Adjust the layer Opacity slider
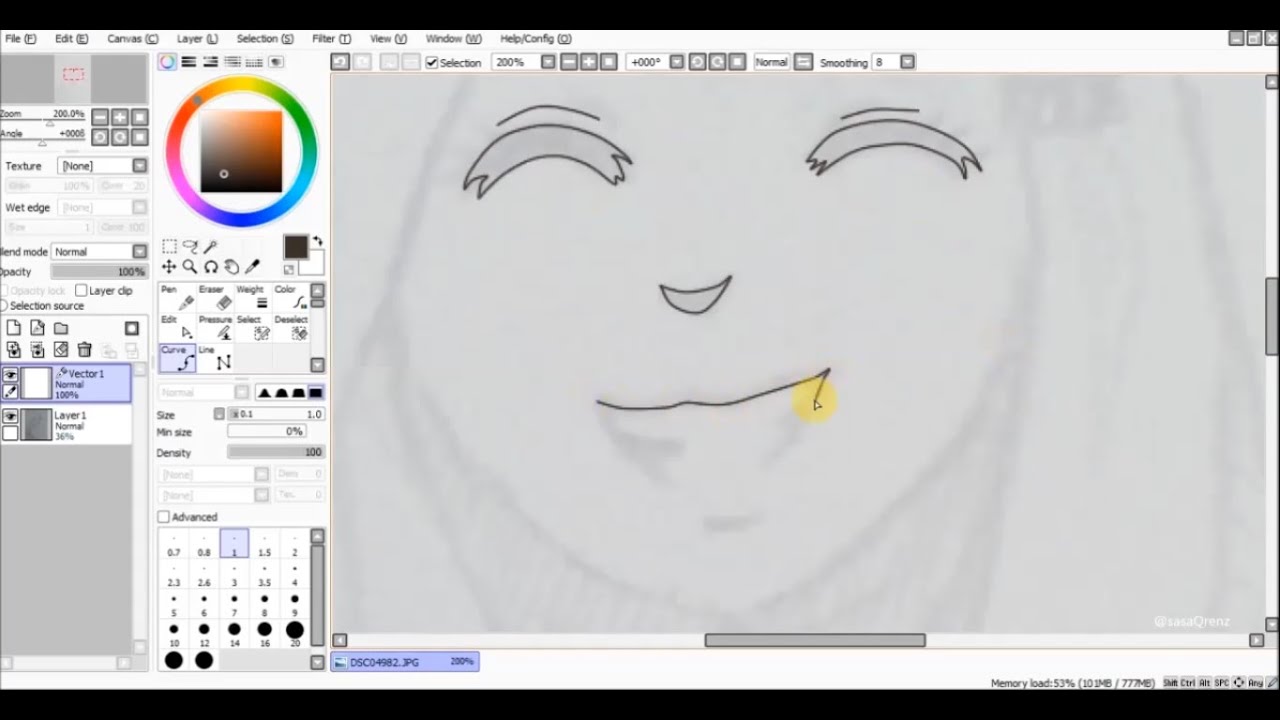 coord(99,272)
